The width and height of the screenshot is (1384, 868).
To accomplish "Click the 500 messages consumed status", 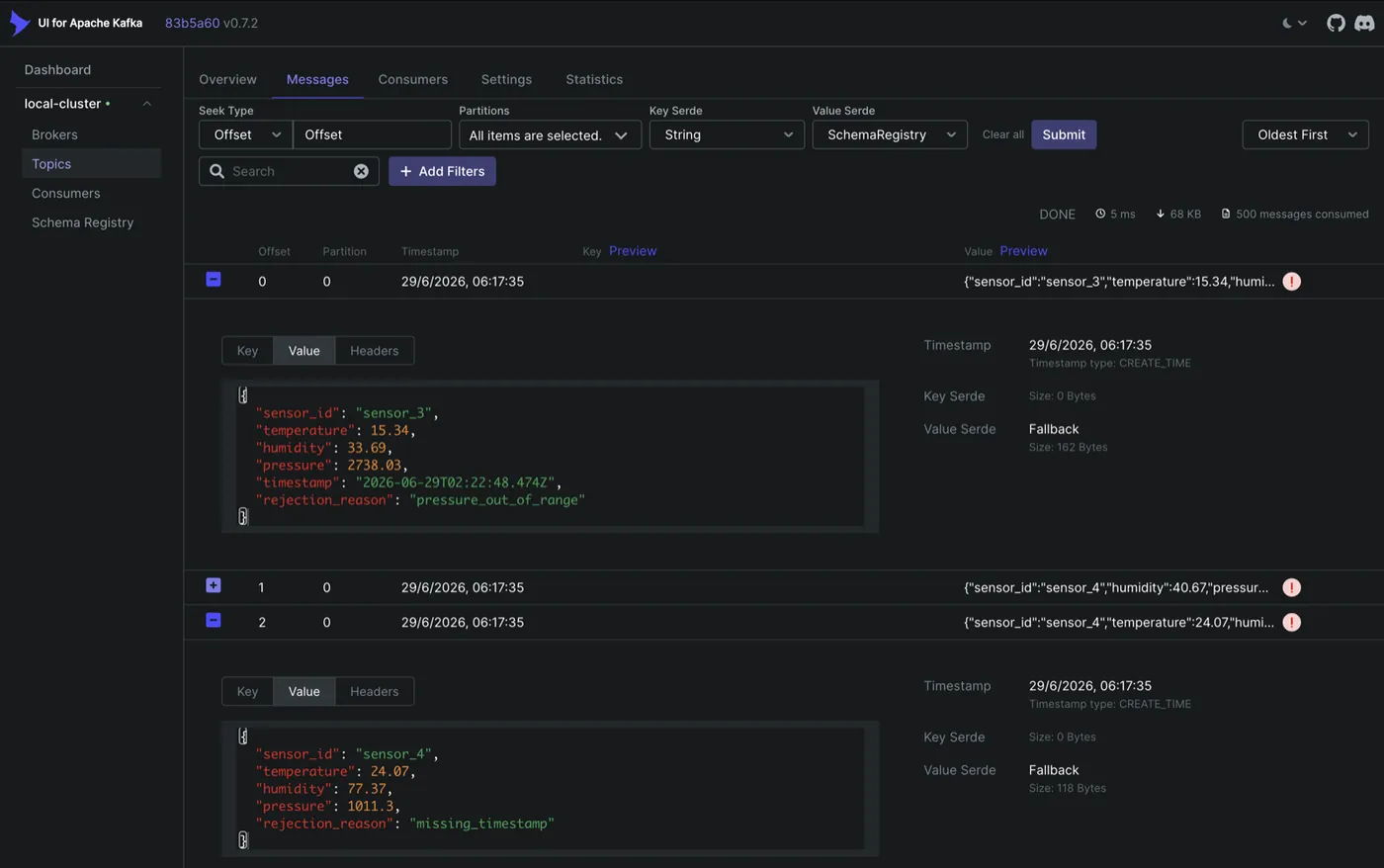I will [1294, 215].
